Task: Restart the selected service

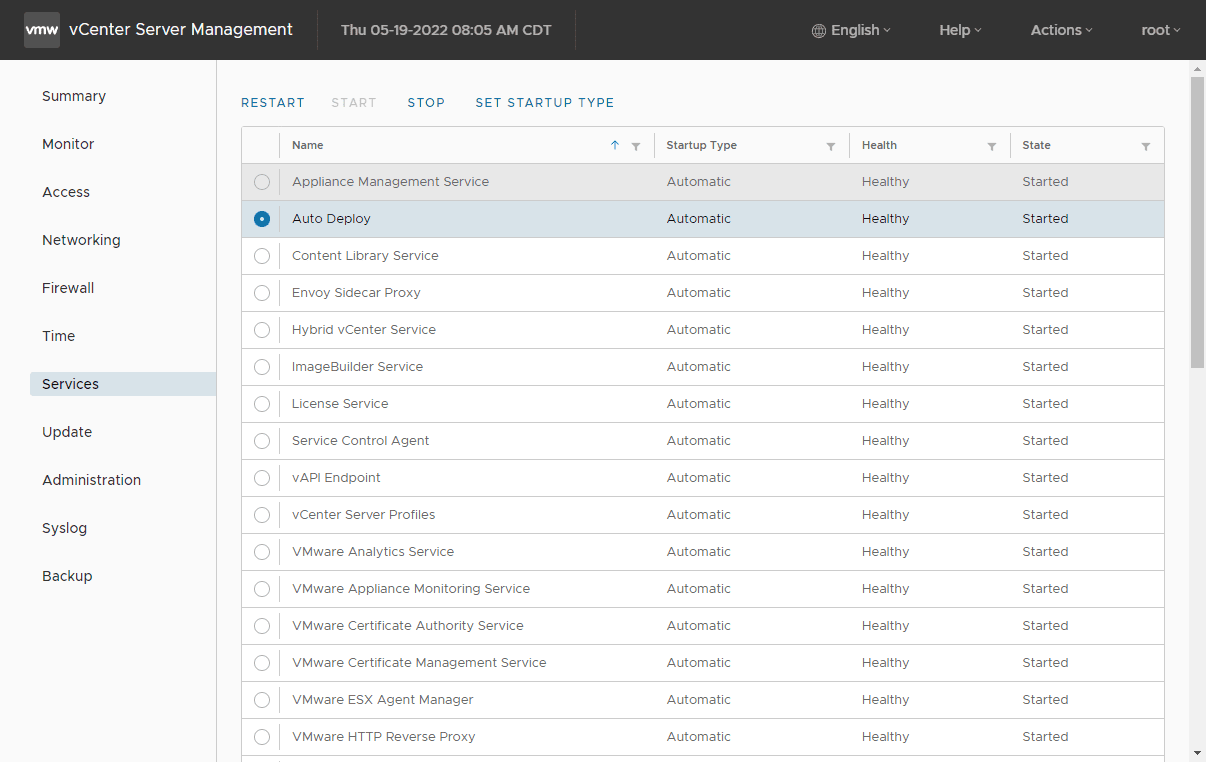Action: click(x=272, y=103)
